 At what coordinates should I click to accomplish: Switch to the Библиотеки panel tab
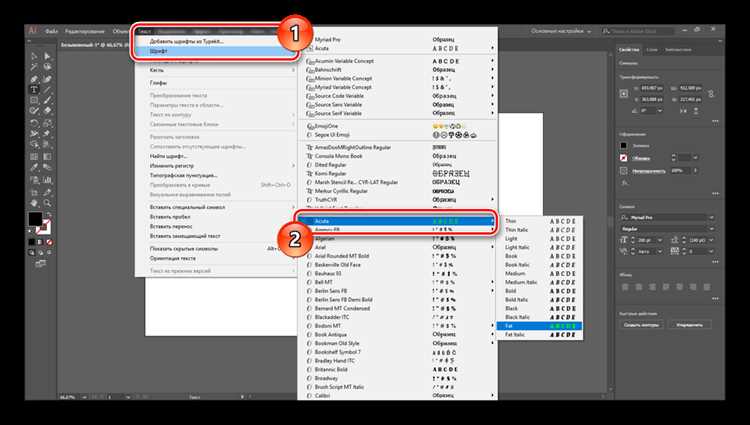pos(678,50)
